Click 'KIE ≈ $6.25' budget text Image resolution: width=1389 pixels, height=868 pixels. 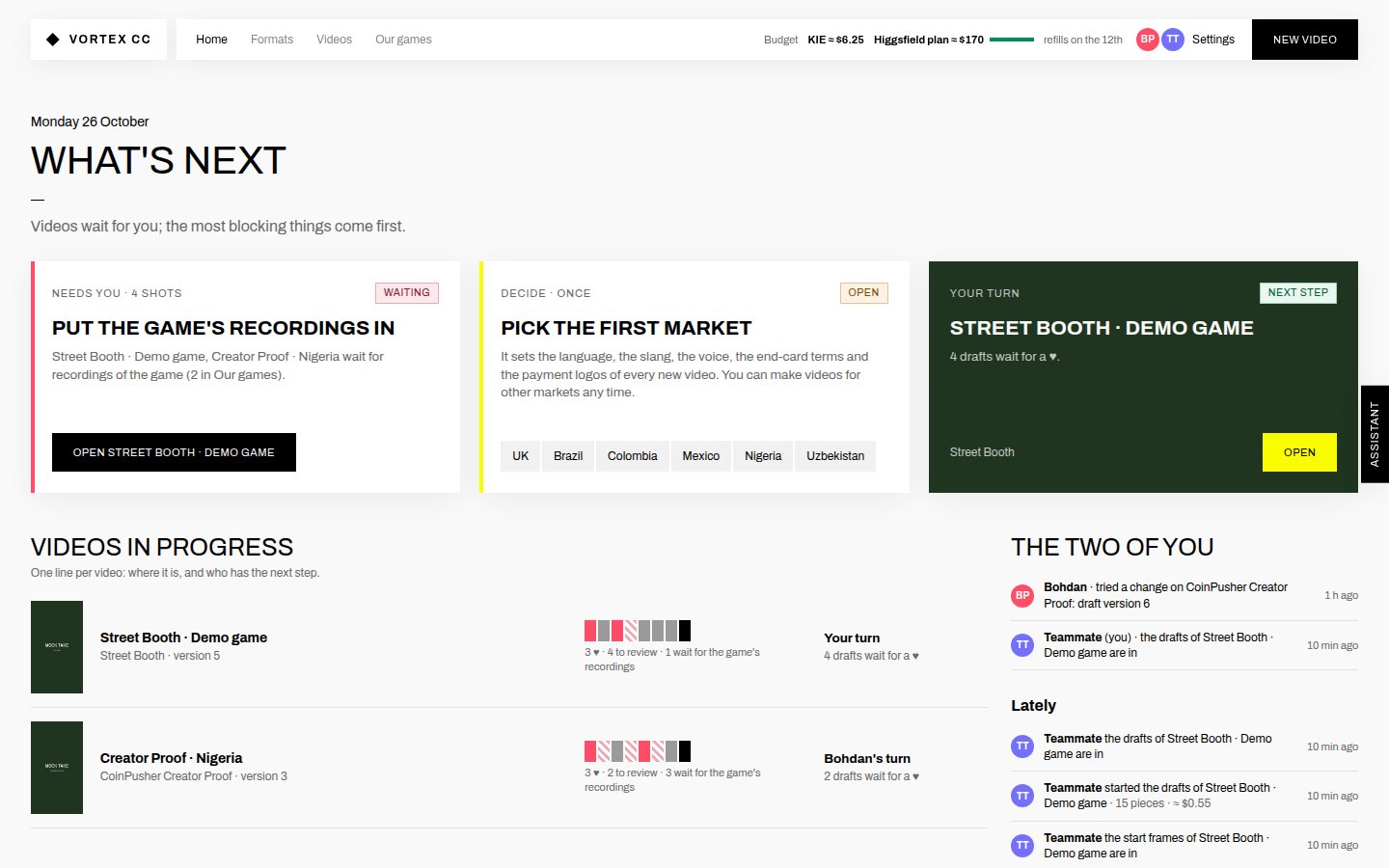[x=835, y=40]
